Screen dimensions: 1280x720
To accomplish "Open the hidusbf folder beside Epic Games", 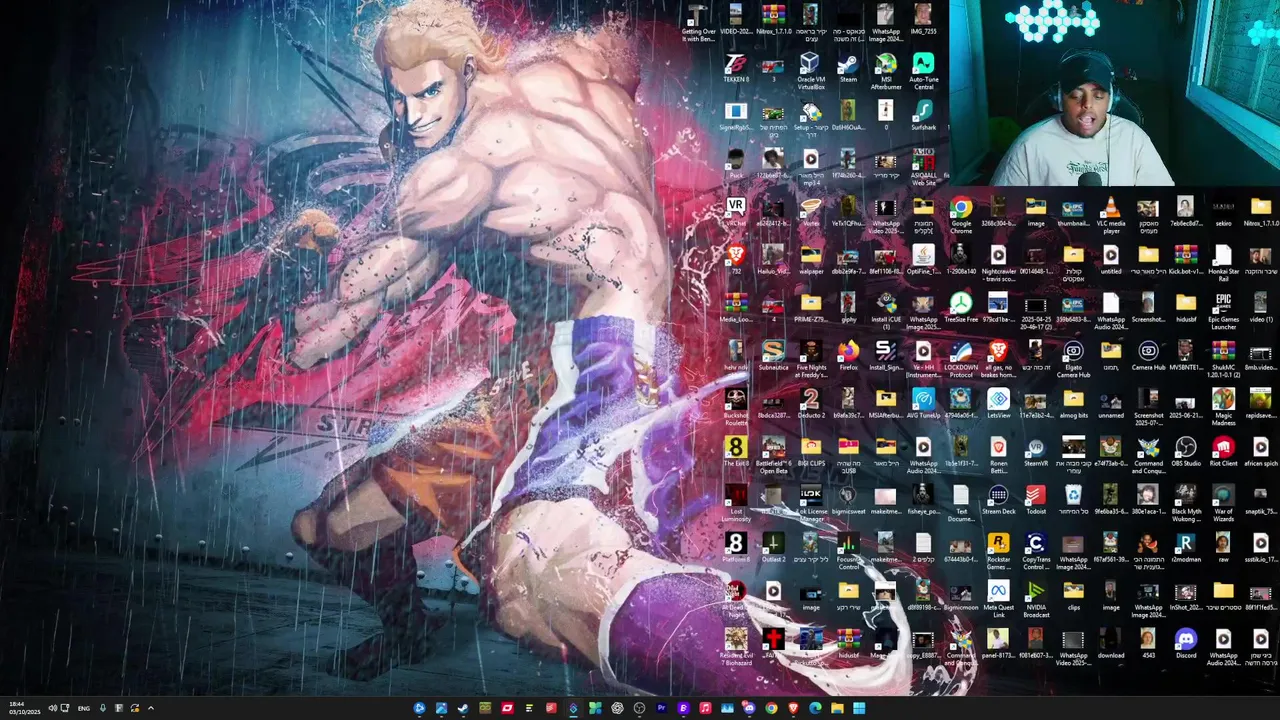I will 1186,308.
